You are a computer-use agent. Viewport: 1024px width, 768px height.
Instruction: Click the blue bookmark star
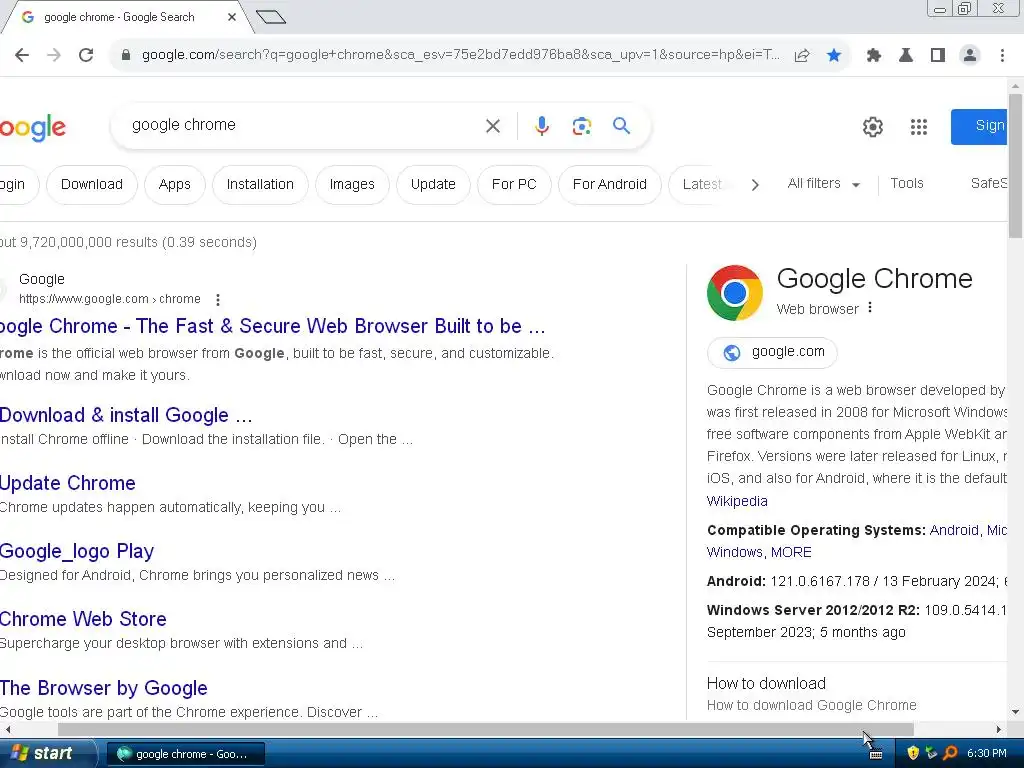[x=834, y=55]
